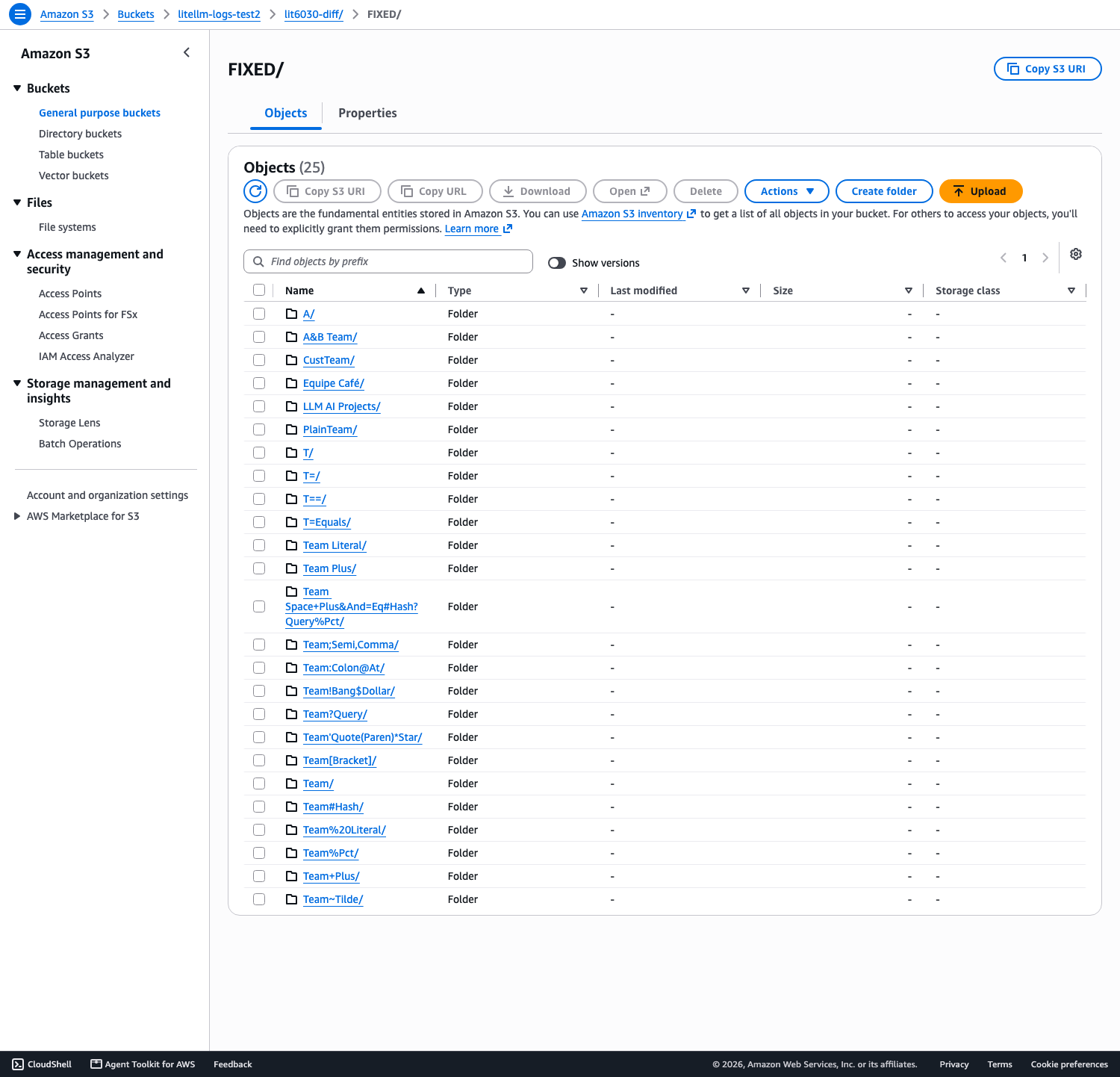
Task: Go to next page of objects
Action: (1045, 258)
